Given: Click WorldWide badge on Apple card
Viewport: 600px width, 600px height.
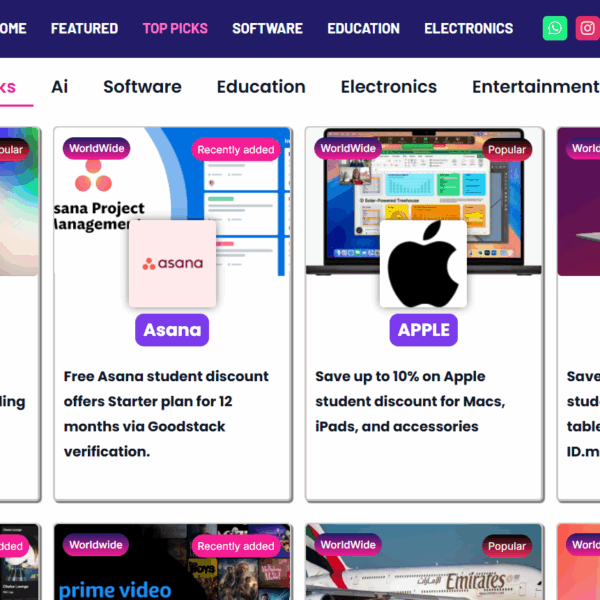Looking at the screenshot, I should click(x=348, y=148).
